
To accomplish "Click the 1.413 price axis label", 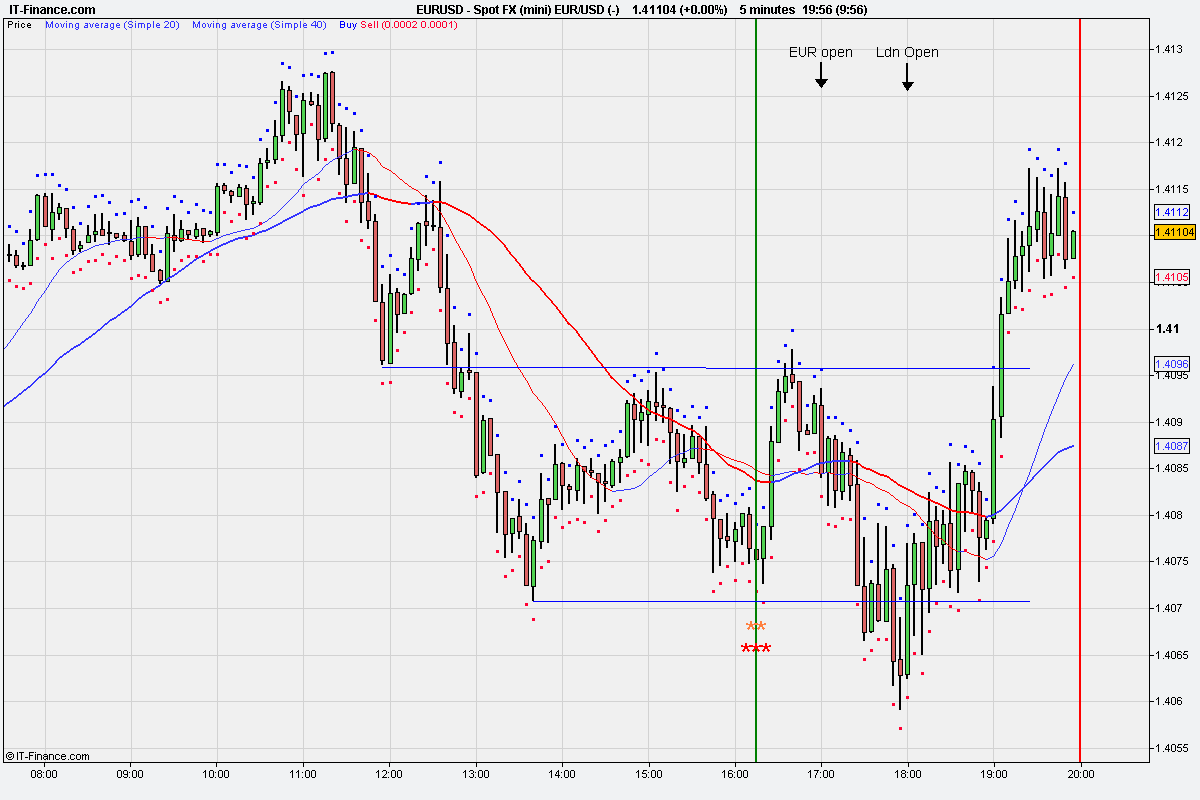I will coord(1170,49).
